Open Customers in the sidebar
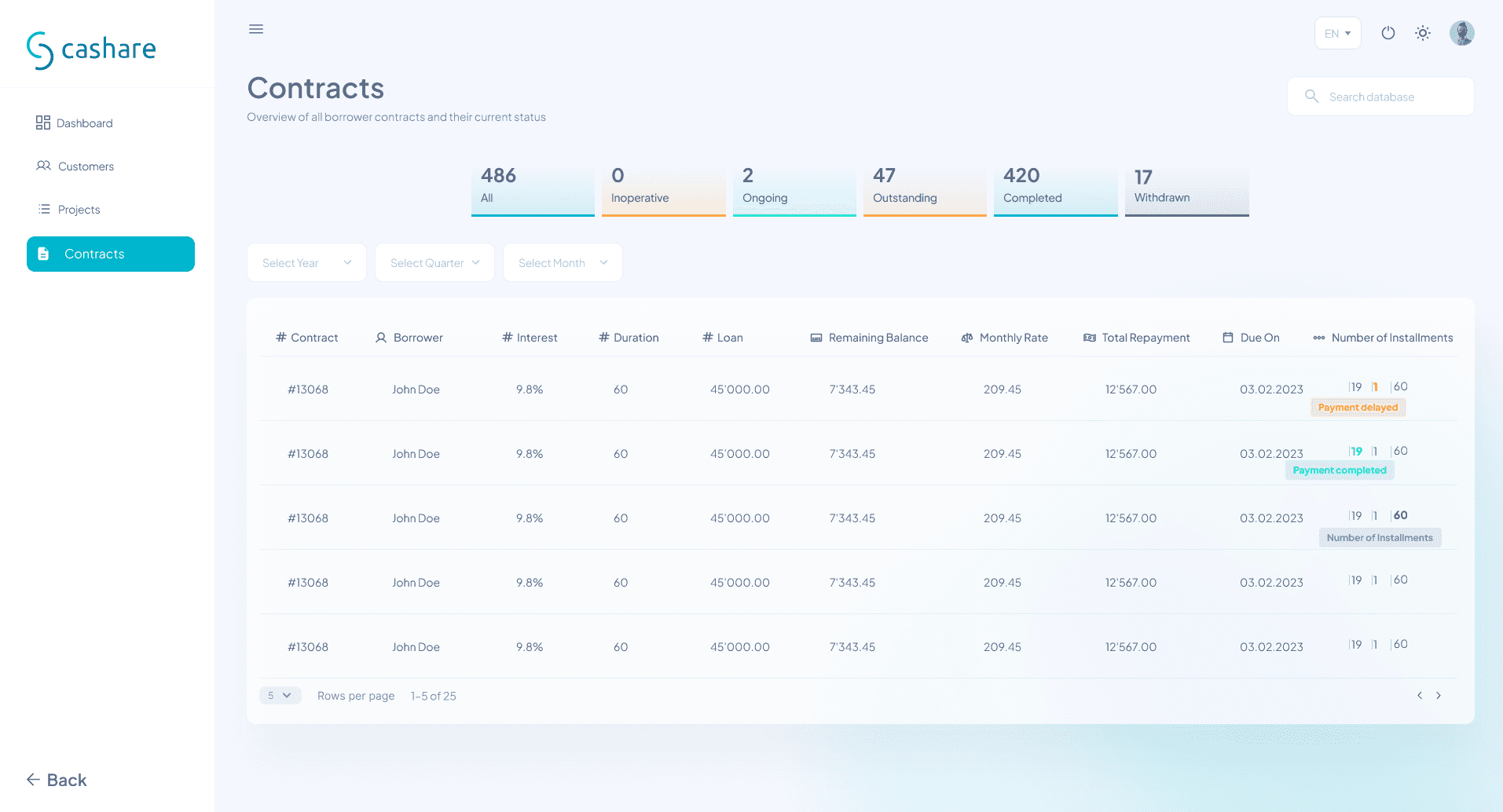 click(x=75, y=166)
